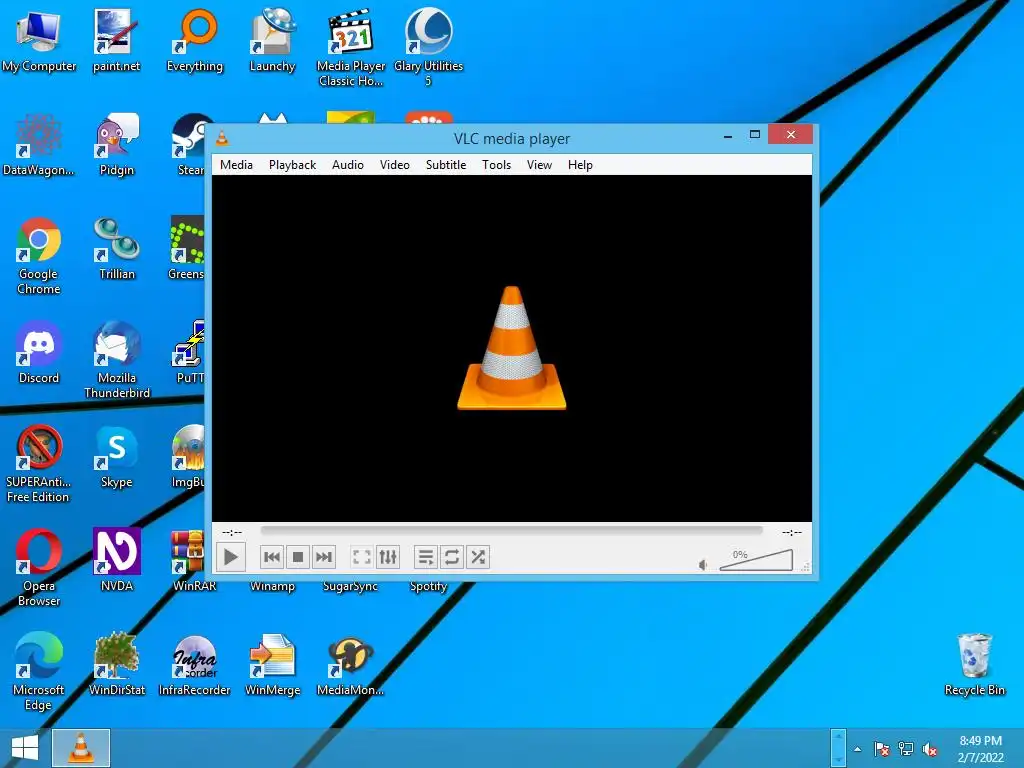This screenshot has width=1024, height=768.
Task: Click VLC video display area
Action: 511,348
